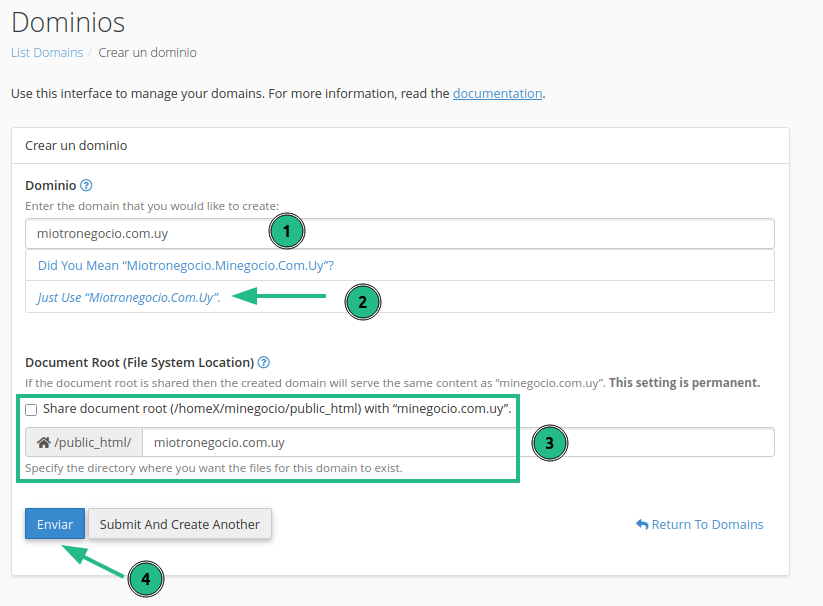
Task: Click the Crear un dominio panel header
Action: pos(400,145)
